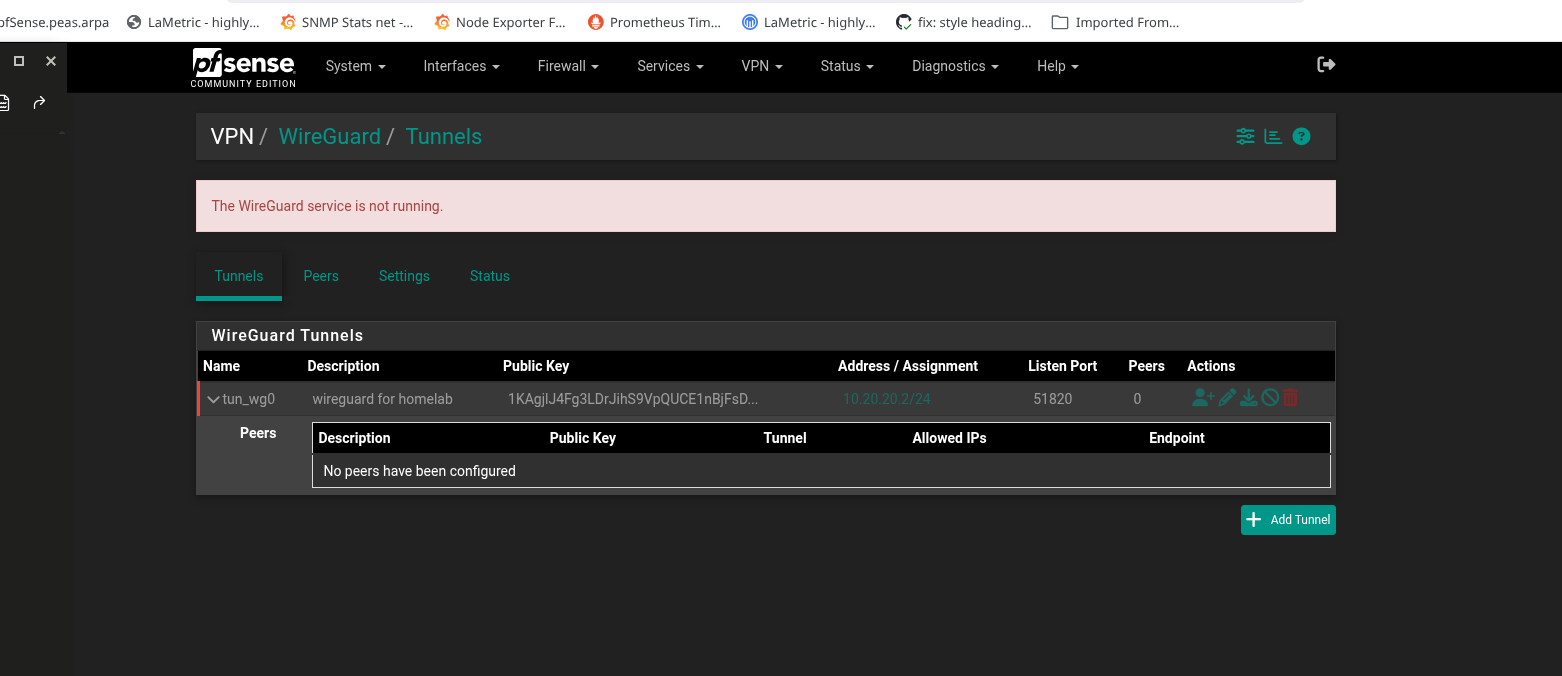Click the square restore icon in the left panel

point(18,61)
